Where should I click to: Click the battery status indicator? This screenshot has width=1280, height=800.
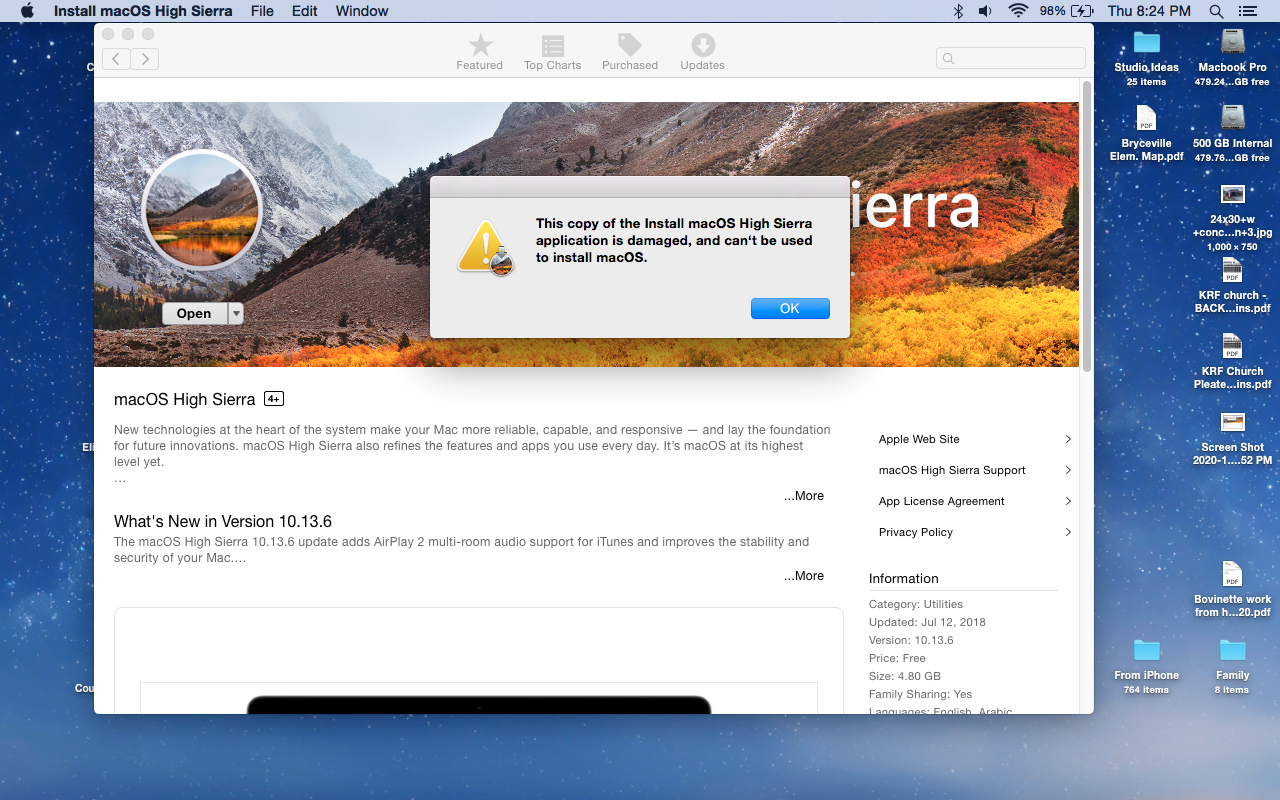tap(1065, 11)
